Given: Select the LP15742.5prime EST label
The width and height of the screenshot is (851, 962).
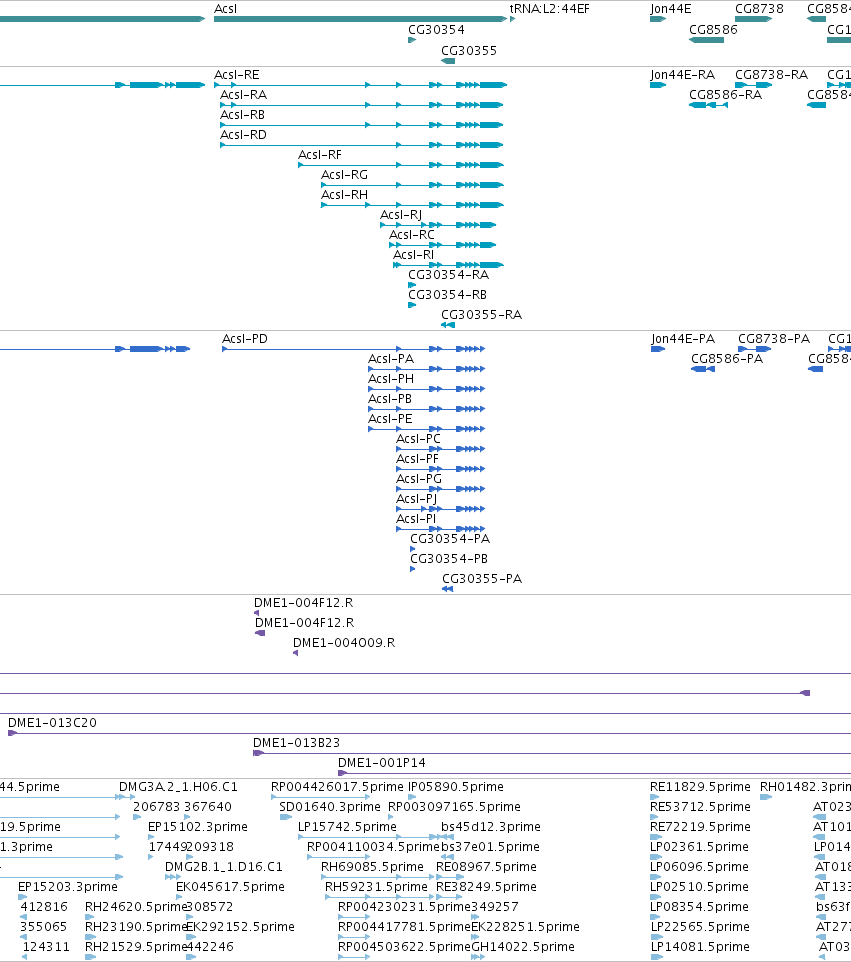Looking at the screenshot, I should 347,827.
